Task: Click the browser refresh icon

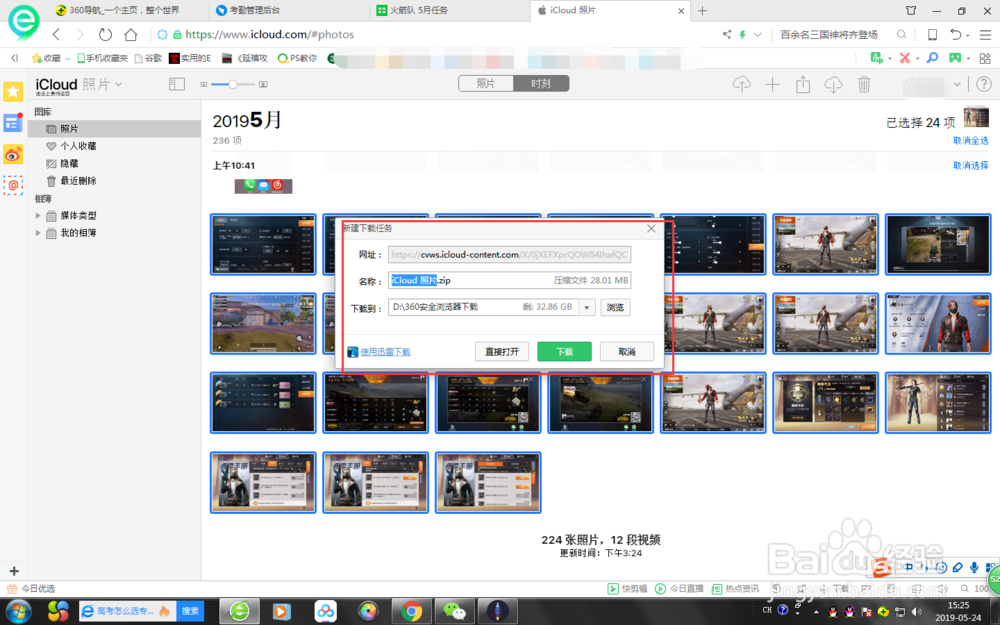Action: point(105,34)
